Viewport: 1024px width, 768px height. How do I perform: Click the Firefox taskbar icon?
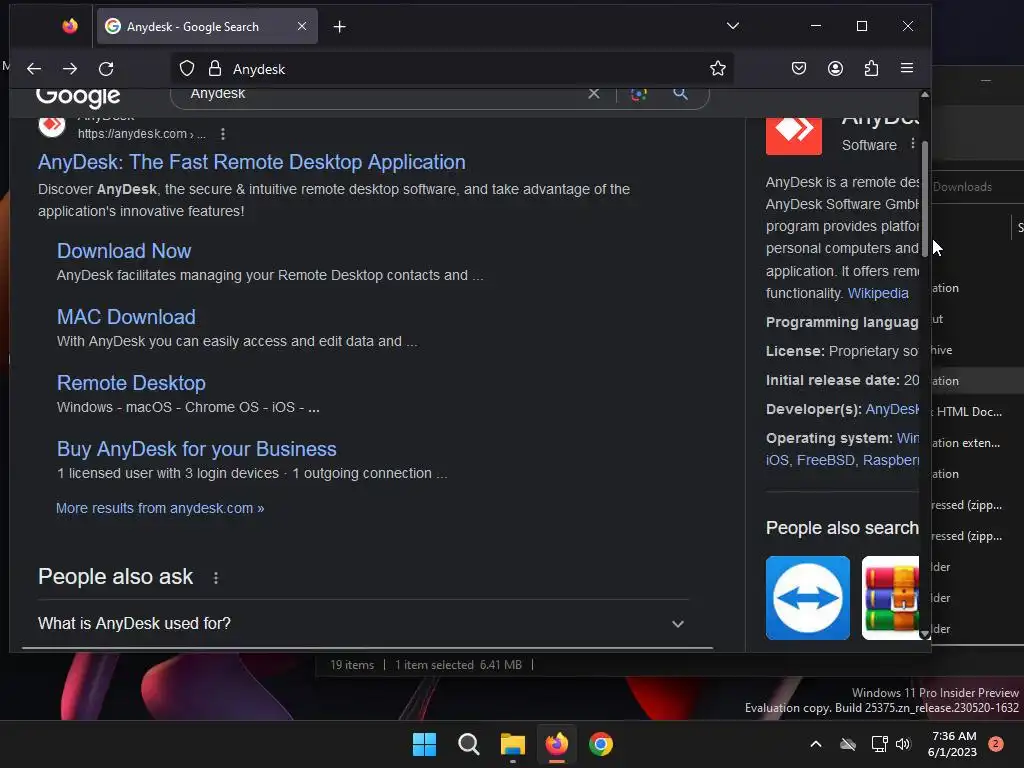pyautogui.click(x=556, y=744)
